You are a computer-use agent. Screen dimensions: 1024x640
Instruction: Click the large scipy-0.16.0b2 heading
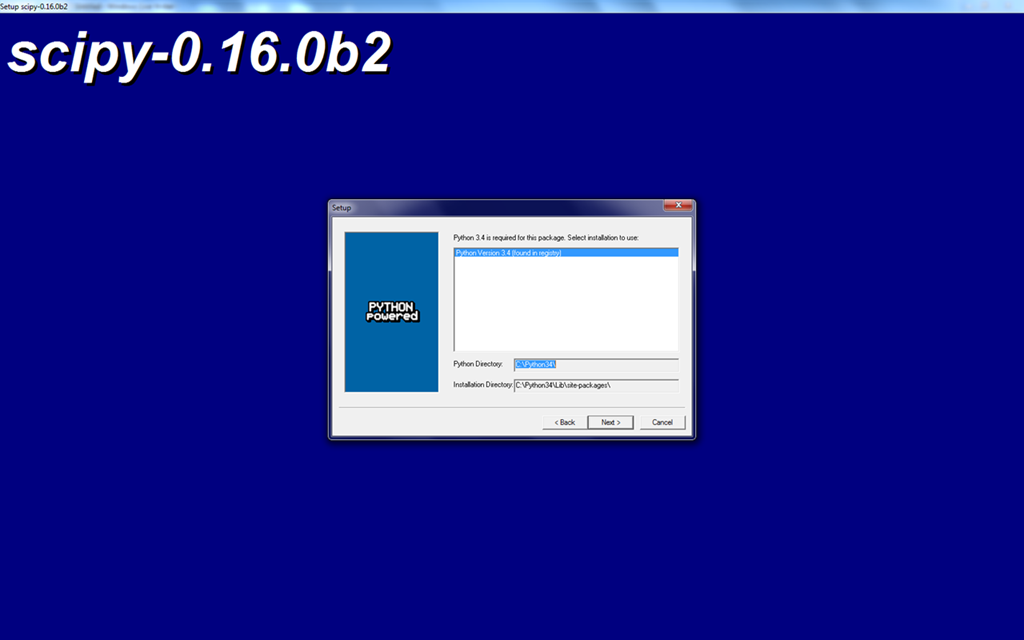tap(198, 56)
